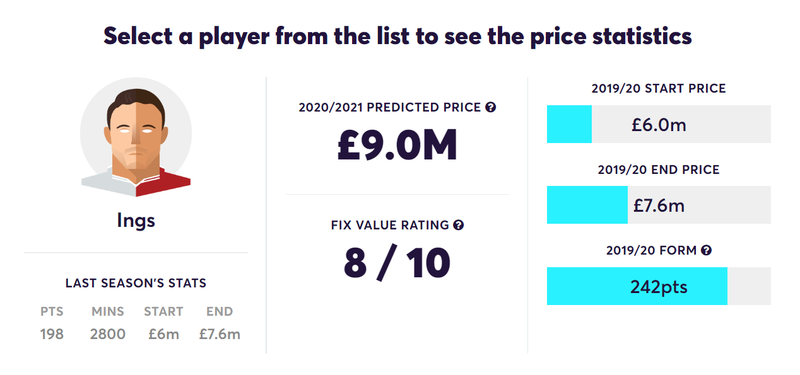Click the MINS value 2800
This screenshot has height=375, width=800.
point(108,334)
